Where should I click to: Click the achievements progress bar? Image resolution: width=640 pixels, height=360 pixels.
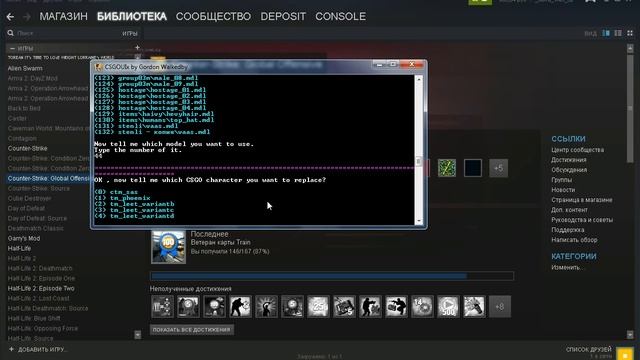coord(332,276)
